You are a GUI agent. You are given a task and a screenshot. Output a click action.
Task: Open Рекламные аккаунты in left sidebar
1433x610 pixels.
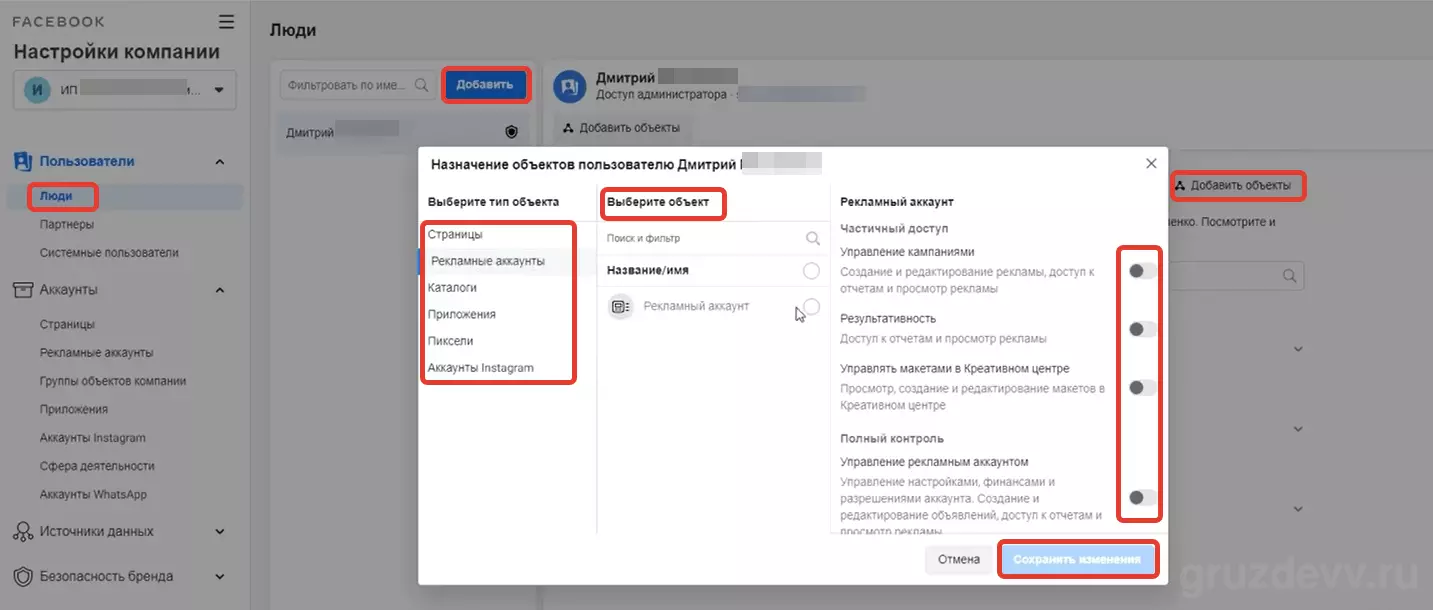[96, 353]
